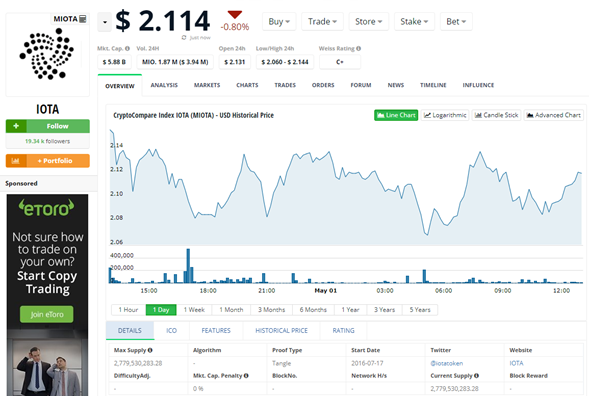Click the IOTA logo image
The image size is (589, 396).
click(x=47, y=54)
